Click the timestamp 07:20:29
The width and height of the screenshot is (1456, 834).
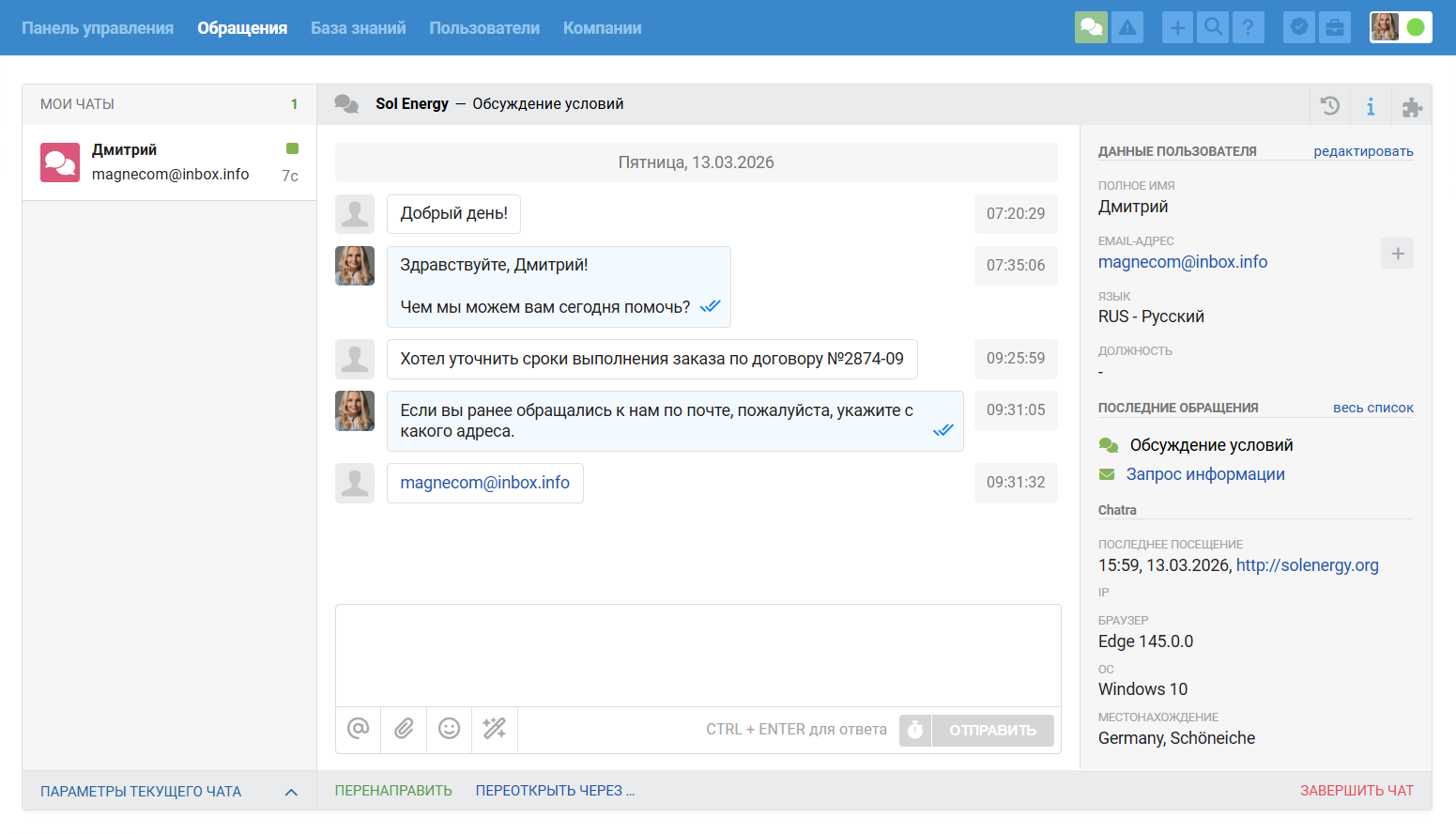[1016, 214]
